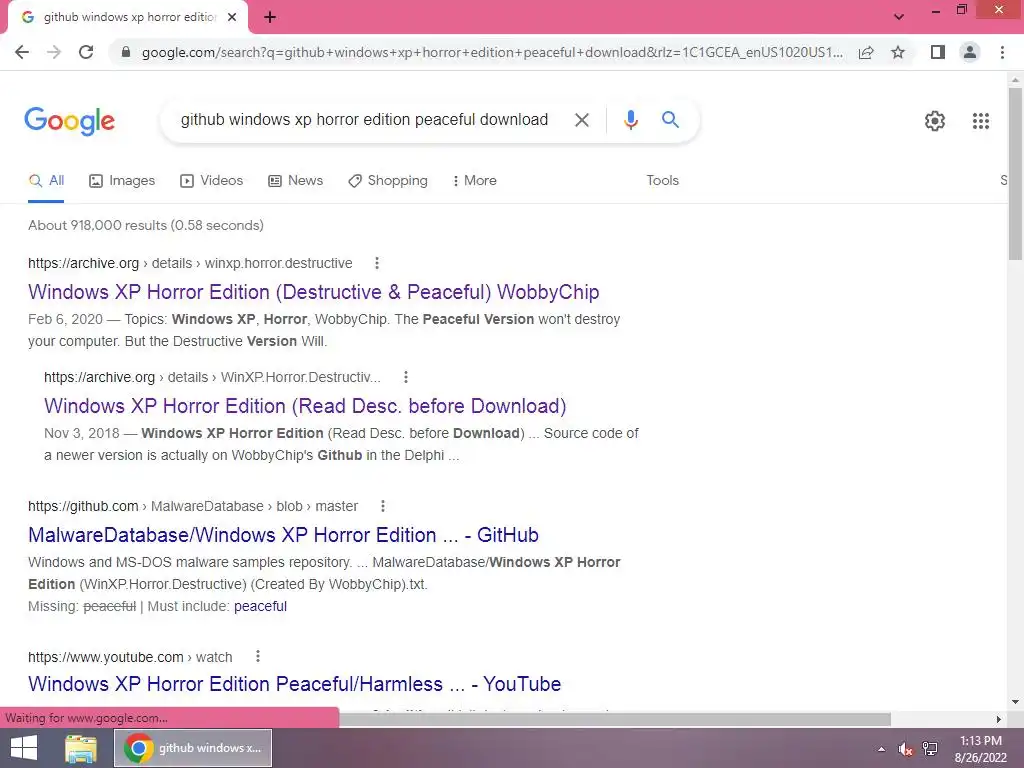The width and height of the screenshot is (1024, 768).
Task: Open the Chrome profile menu
Action: pyautogui.click(x=970, y=52)
